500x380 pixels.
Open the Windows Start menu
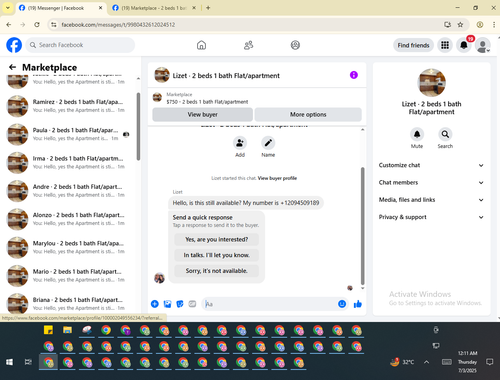click(x=9, y=362)
